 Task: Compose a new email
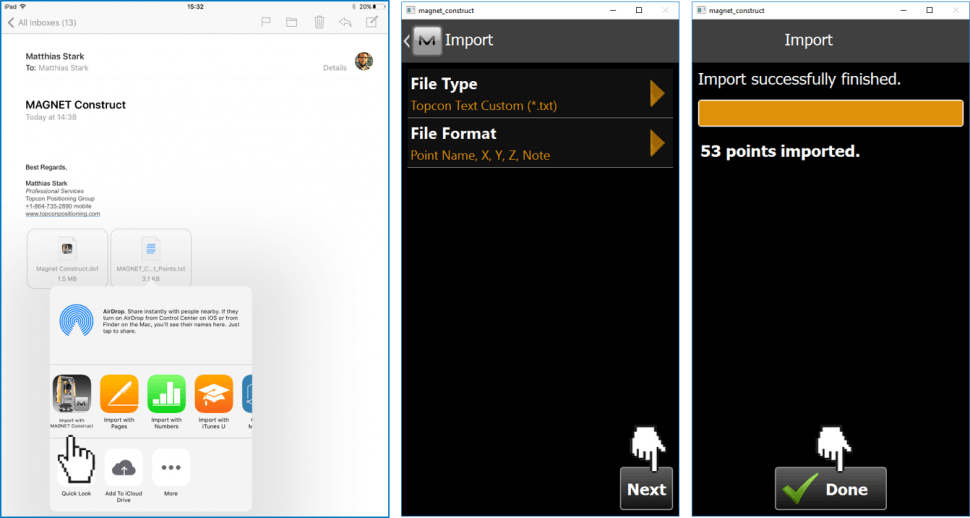[373, 22]
